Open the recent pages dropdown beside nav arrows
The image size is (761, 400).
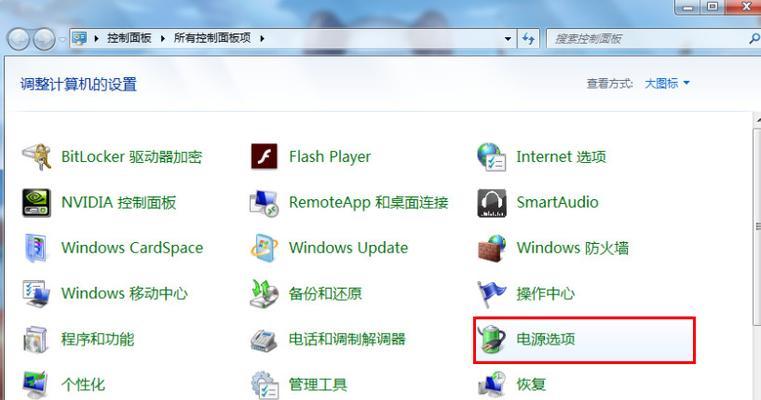point(62,39)
